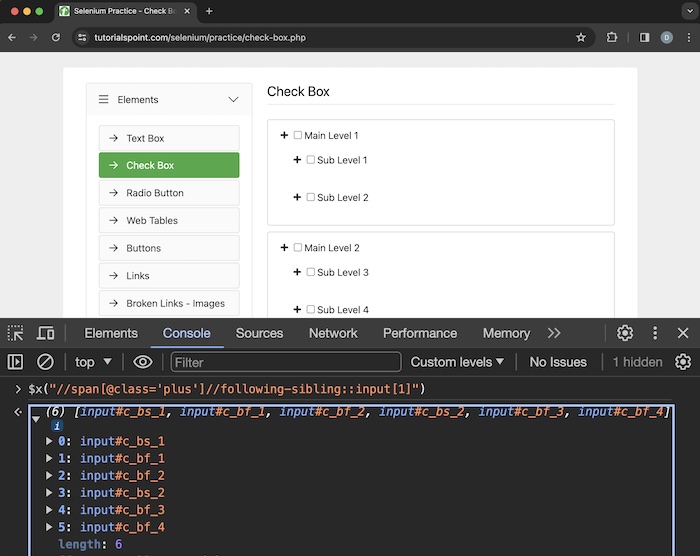This screenshot has width=700, height=556.
Task: Expand Main Level 1 plus sign
Action: click(x=285, y=135)
